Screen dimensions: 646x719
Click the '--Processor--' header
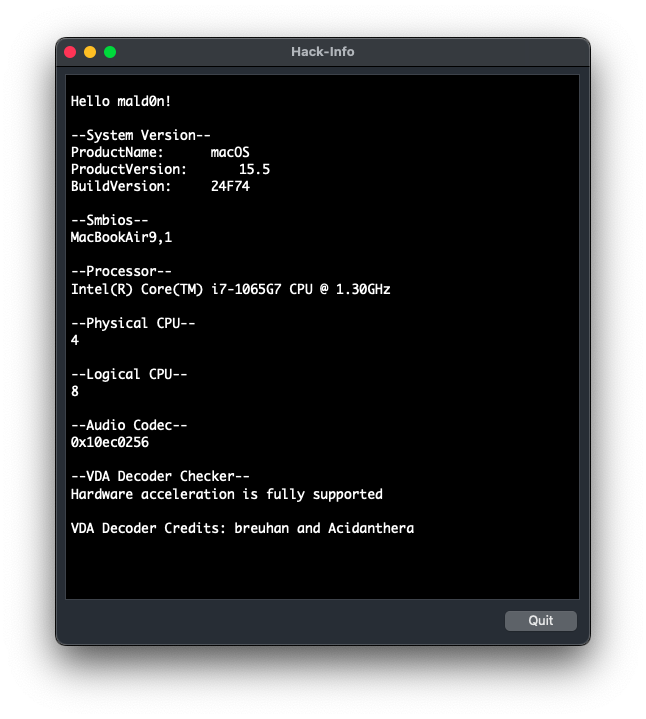coord(121,271)
